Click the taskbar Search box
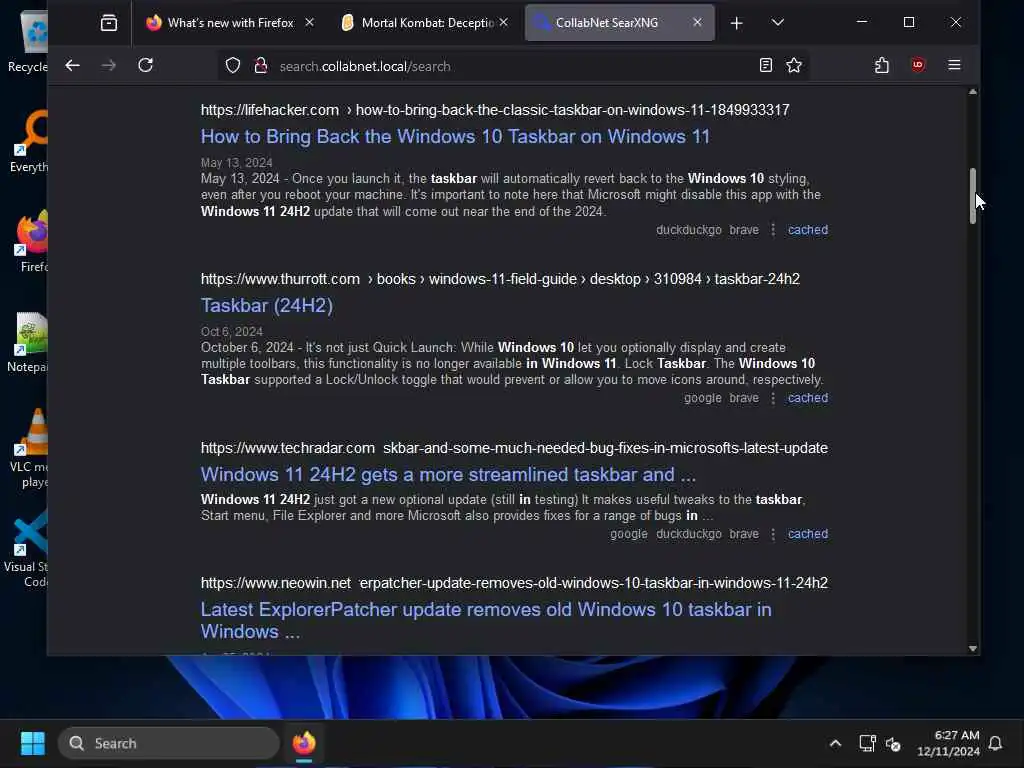1024x768 pixels. point(168,743)
